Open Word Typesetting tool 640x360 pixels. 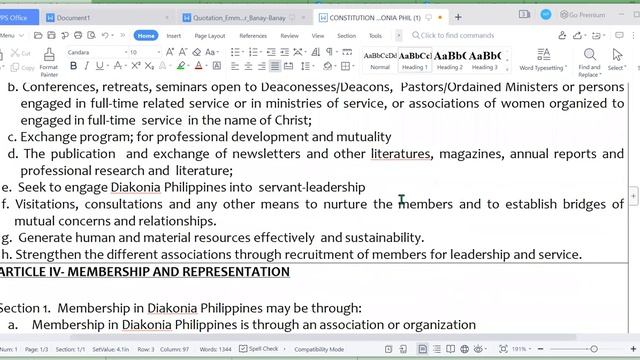click(543, 59)
